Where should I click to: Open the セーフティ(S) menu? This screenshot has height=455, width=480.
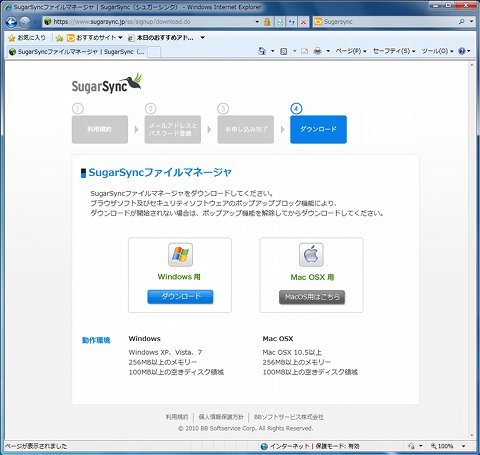[x=394, y=51]
